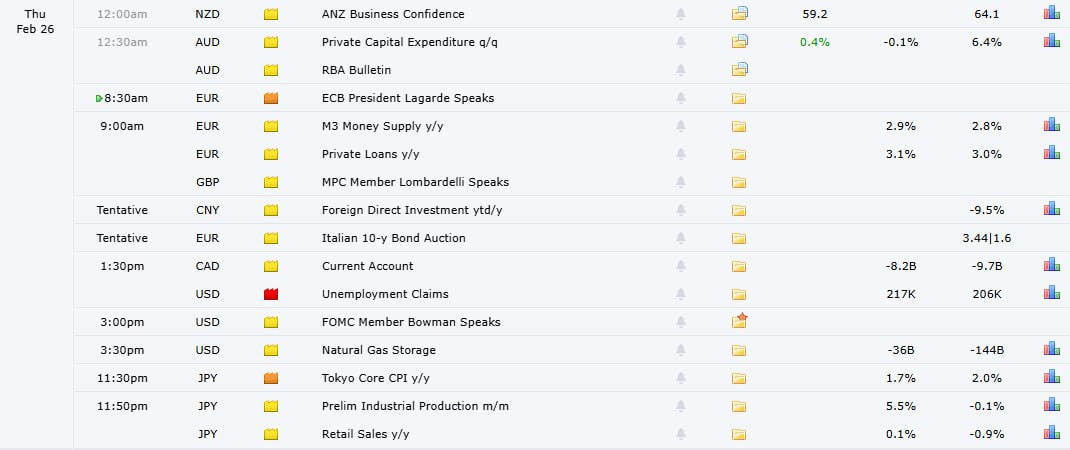Click the Thu Feb 26 date cell
The width and height of the screenshot is (1070, 450).
tap(36, 21)
